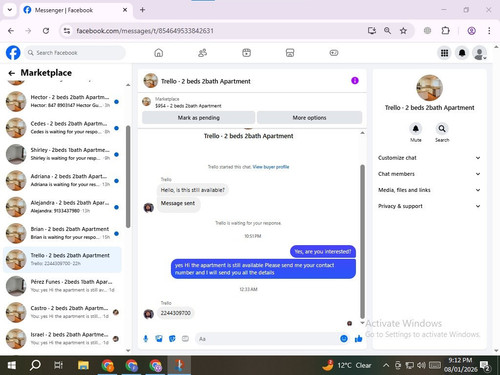Screen dimensions: 500x375
Task: Click the Search Facebook field
Action: tap(75, 53)
